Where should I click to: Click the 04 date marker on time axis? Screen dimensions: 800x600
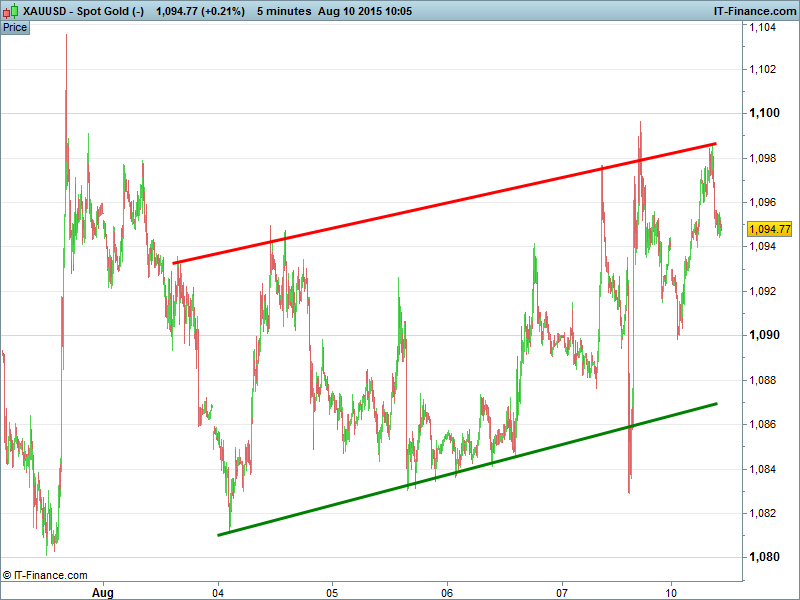click(x=218, y=592)
